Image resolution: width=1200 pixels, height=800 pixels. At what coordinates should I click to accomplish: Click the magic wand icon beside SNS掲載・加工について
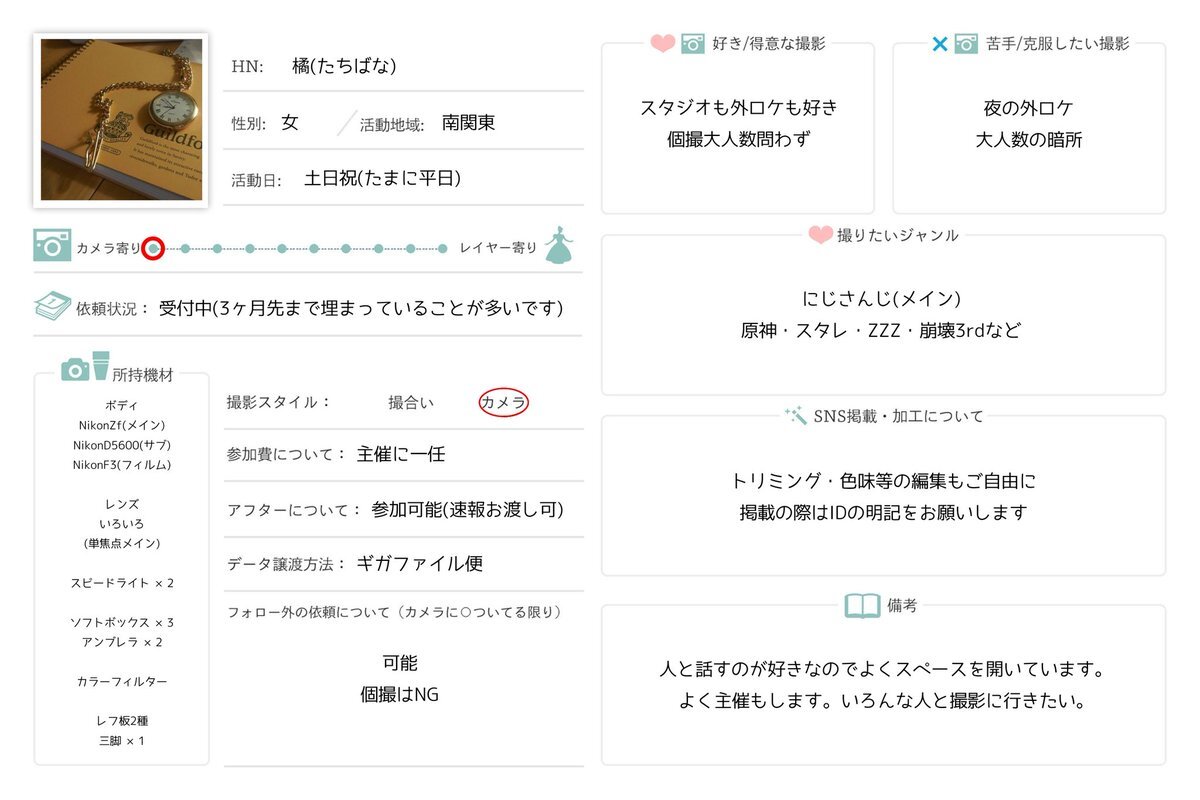(796, 415)
